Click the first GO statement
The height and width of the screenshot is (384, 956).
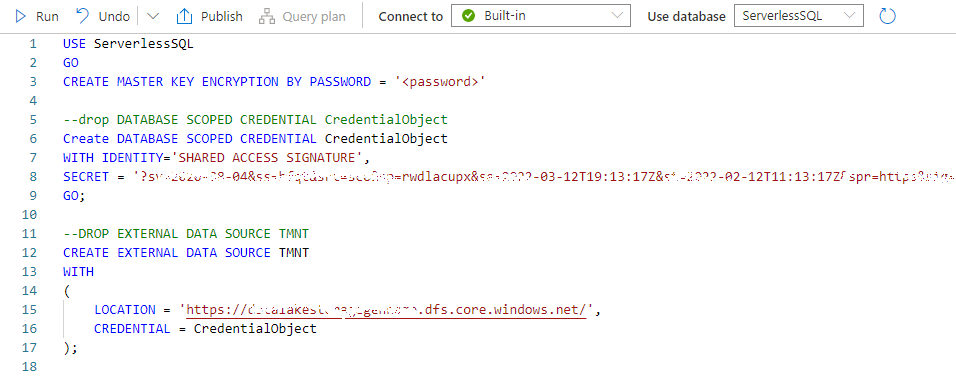click(x=71, y=63)
